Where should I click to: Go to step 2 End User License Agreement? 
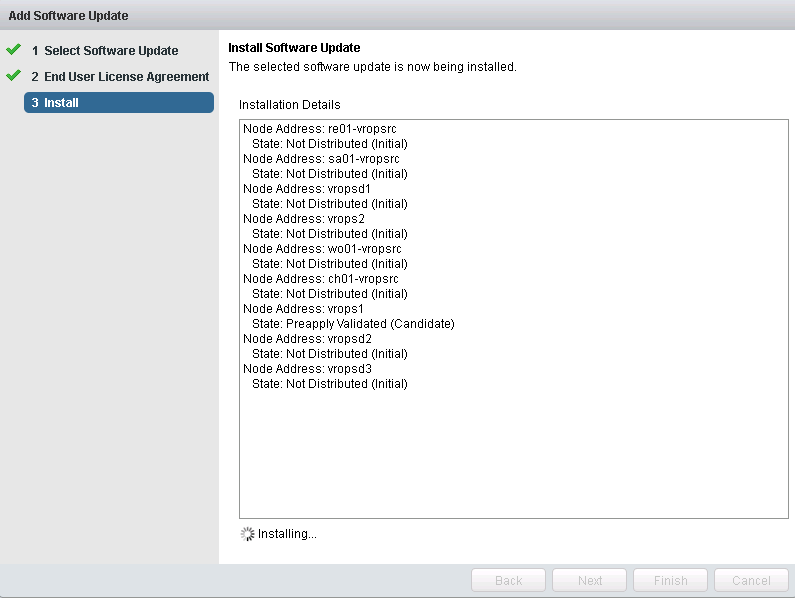pos(119,76)
